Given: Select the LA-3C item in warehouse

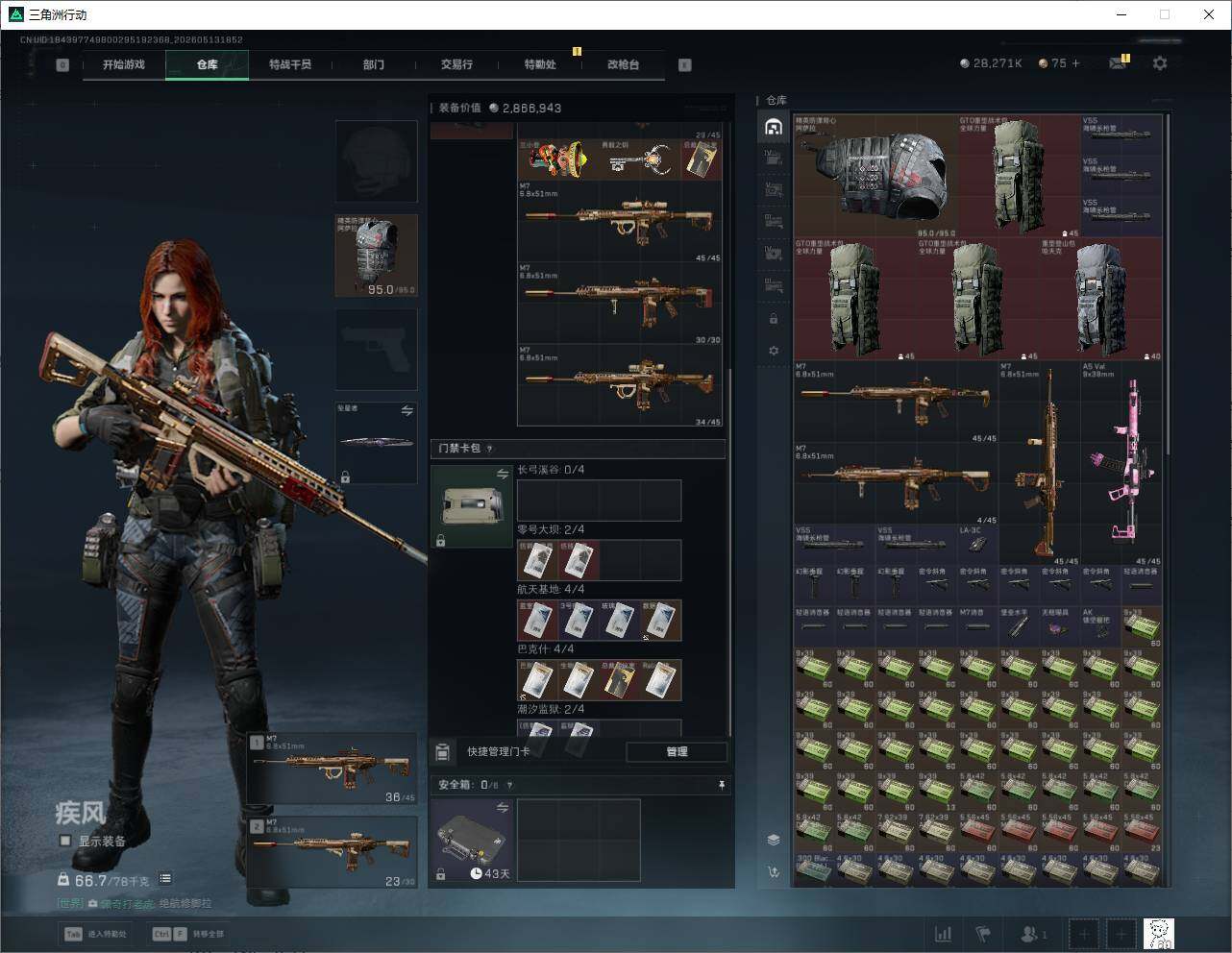Looking at the screenshot, I should [977, 544].
